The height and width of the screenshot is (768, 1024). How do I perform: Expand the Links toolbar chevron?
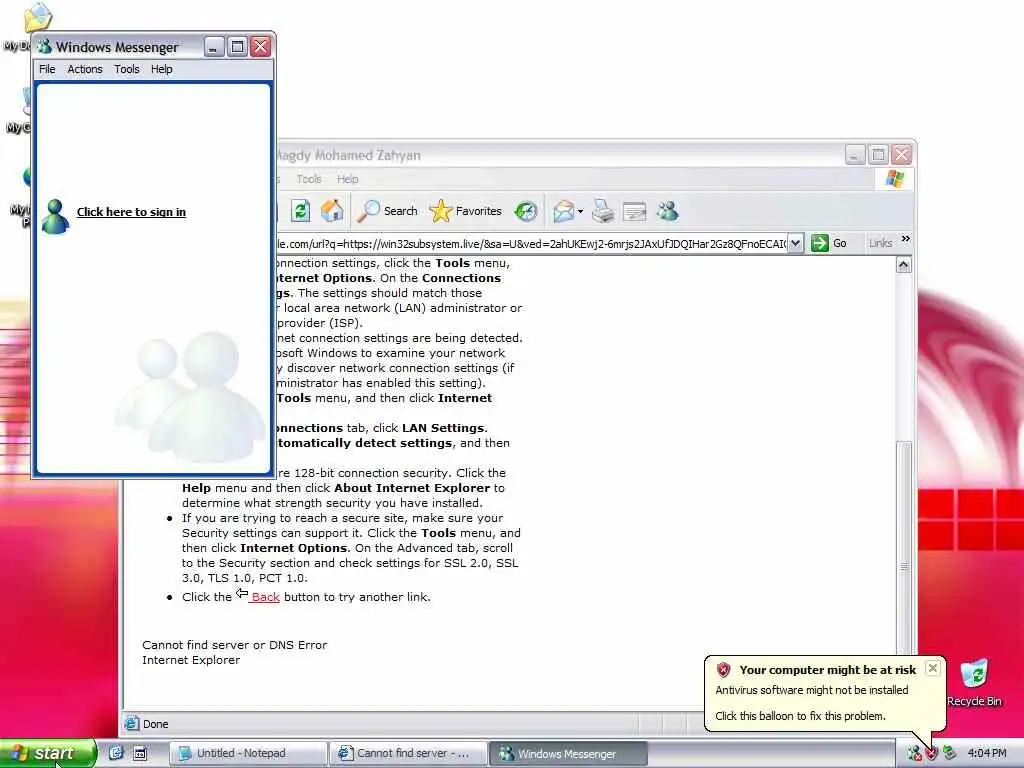tap(906, 239)
